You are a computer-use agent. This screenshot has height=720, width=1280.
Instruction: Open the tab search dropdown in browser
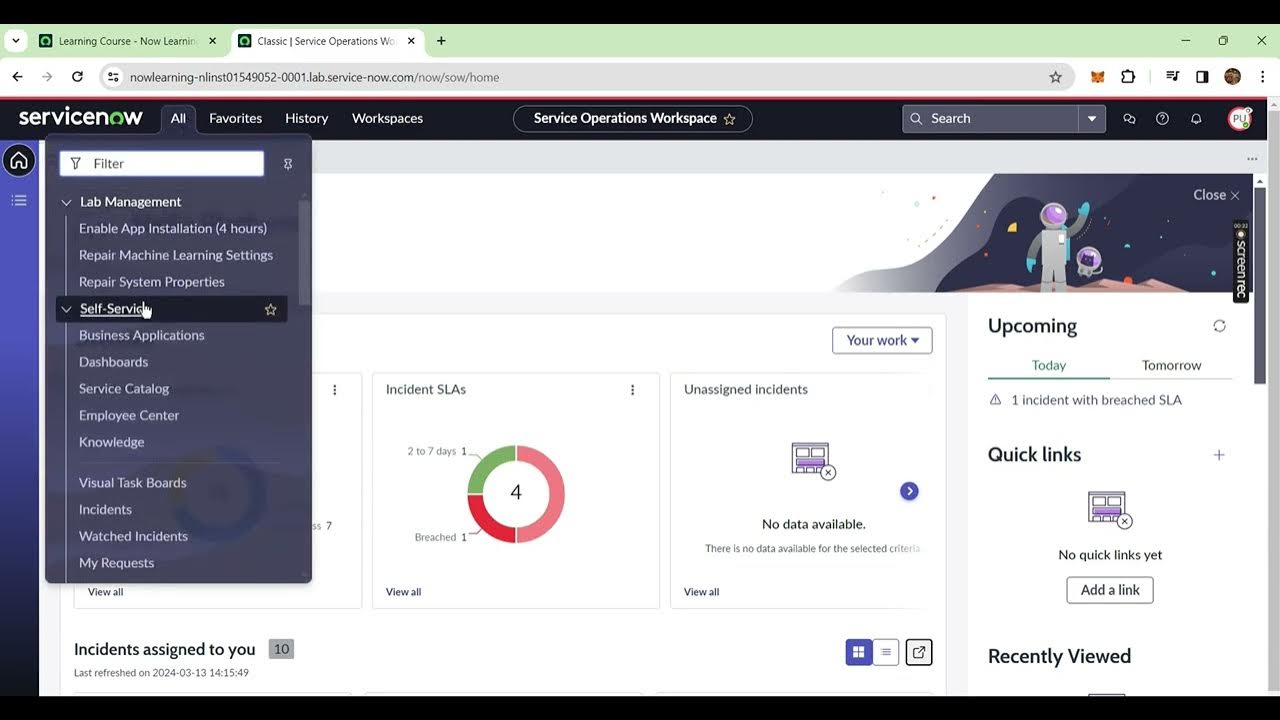[15, 41]
